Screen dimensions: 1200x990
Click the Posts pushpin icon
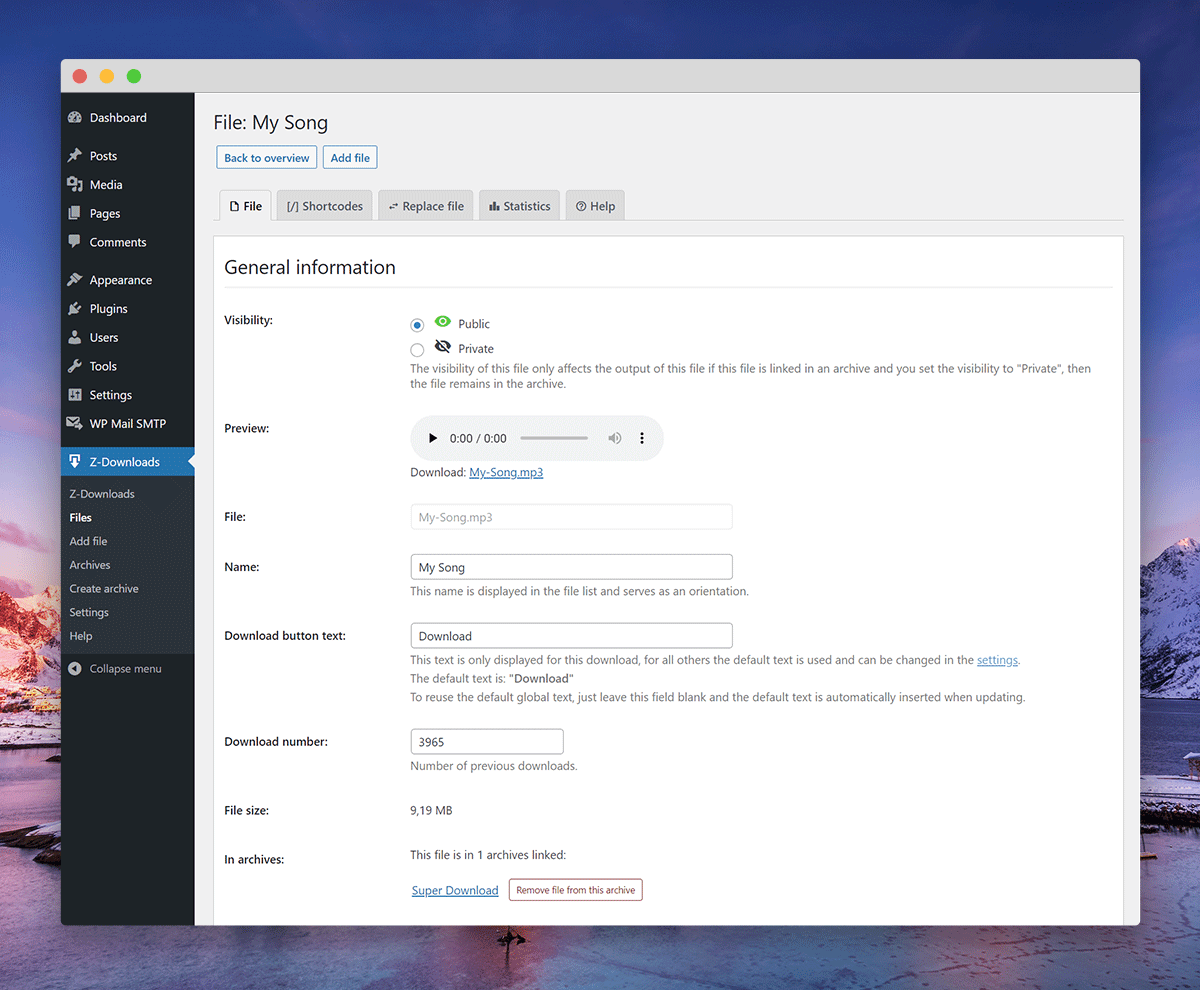click(x=75, y=156)
